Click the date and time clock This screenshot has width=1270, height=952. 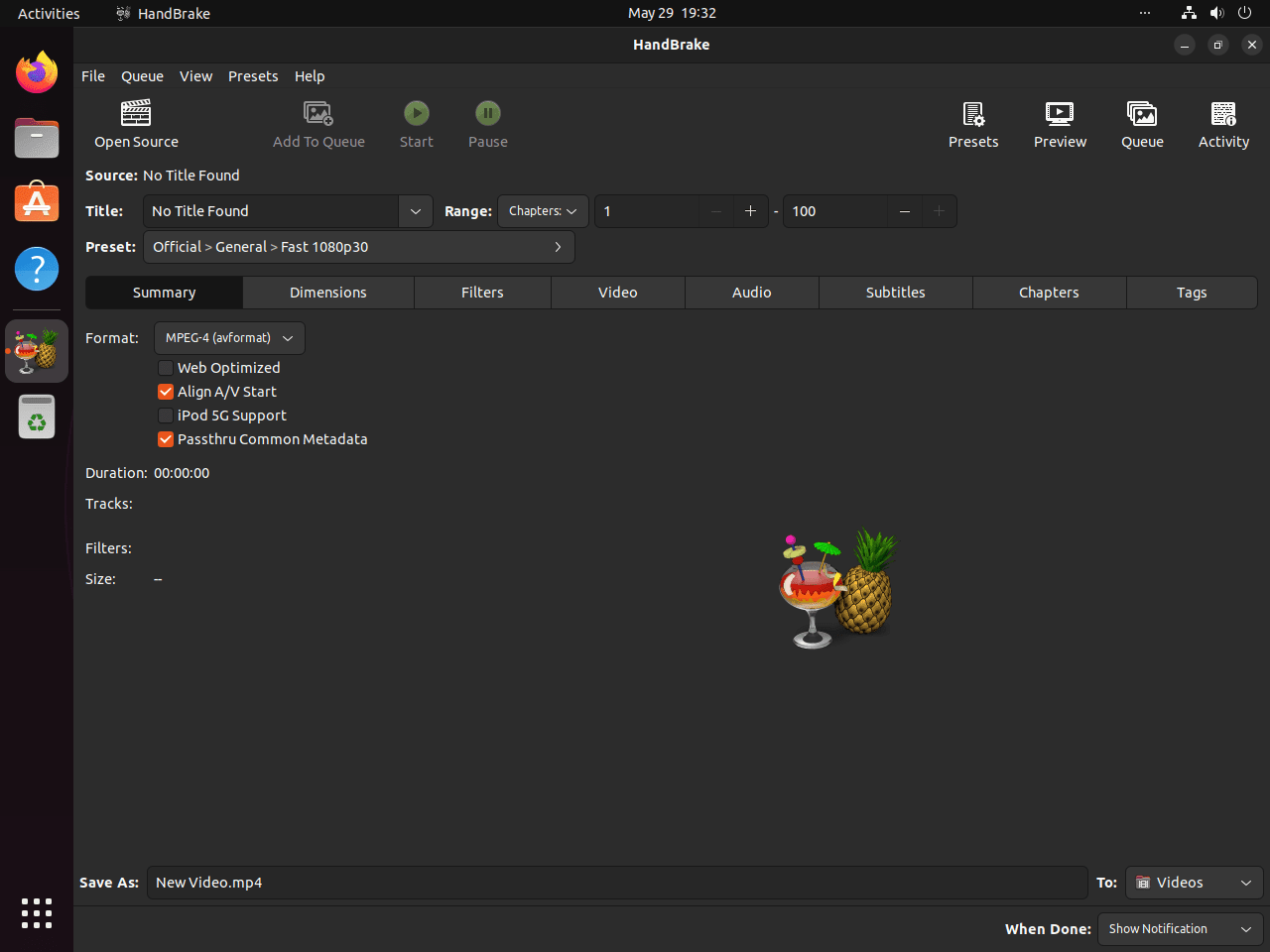pos(672,13)
